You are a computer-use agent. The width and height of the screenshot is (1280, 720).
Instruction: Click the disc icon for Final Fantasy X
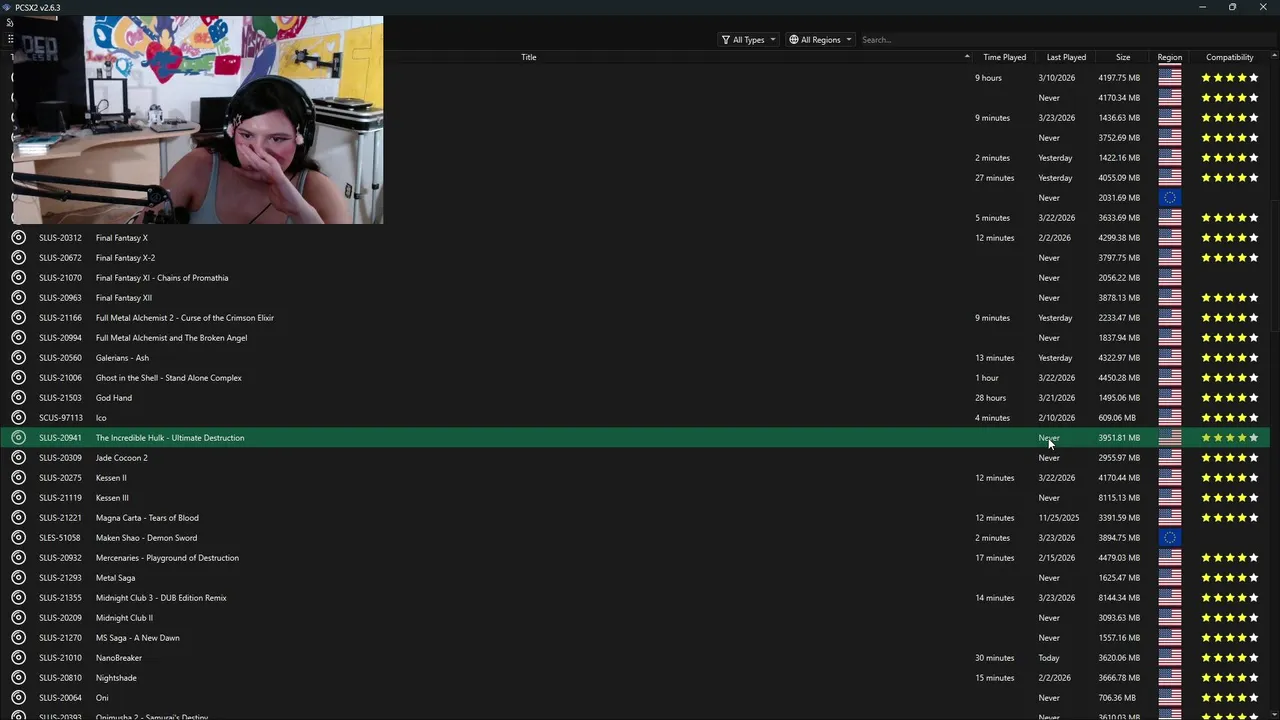(18, 238)
